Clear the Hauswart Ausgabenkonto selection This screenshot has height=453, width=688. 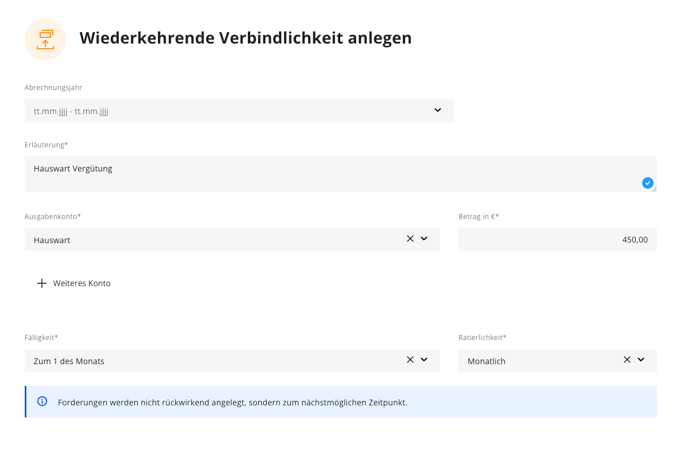tap(410, 239)
